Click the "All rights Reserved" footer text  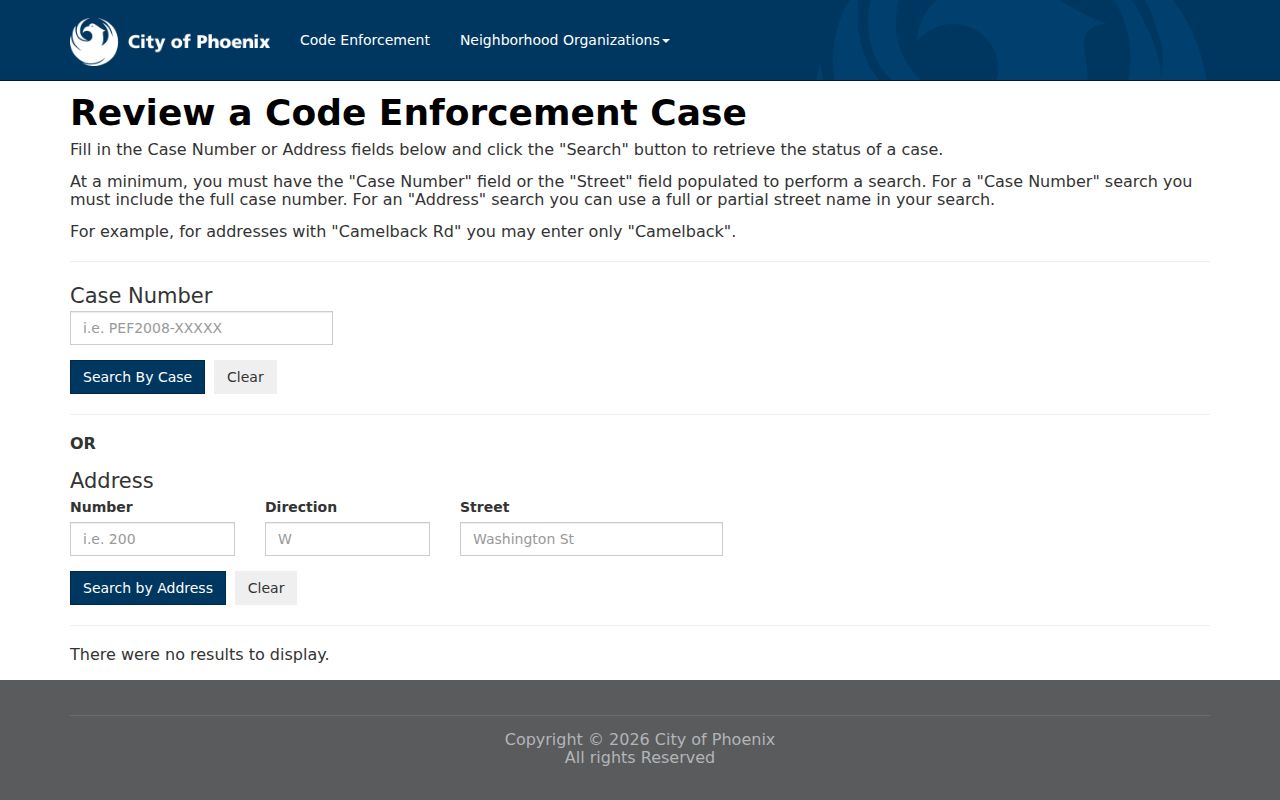[x=640, y=758]
